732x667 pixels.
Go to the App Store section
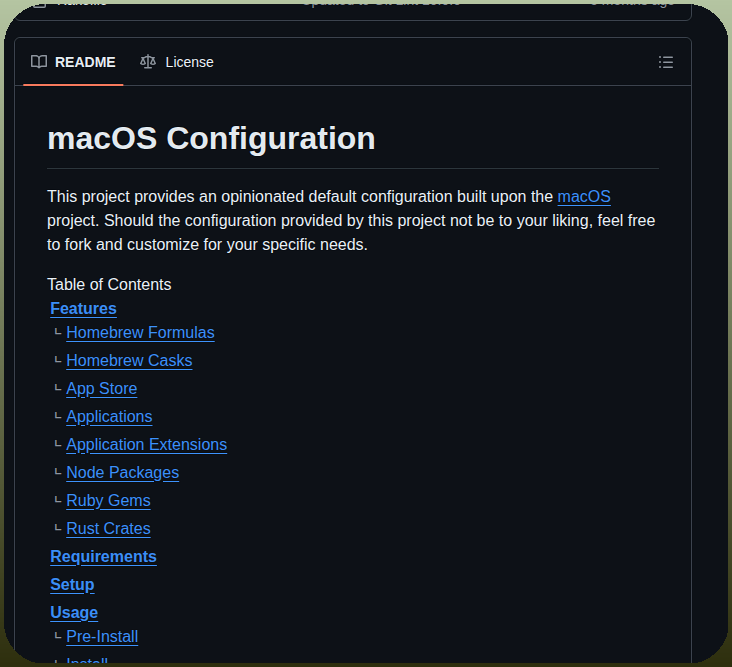point(102,388)
